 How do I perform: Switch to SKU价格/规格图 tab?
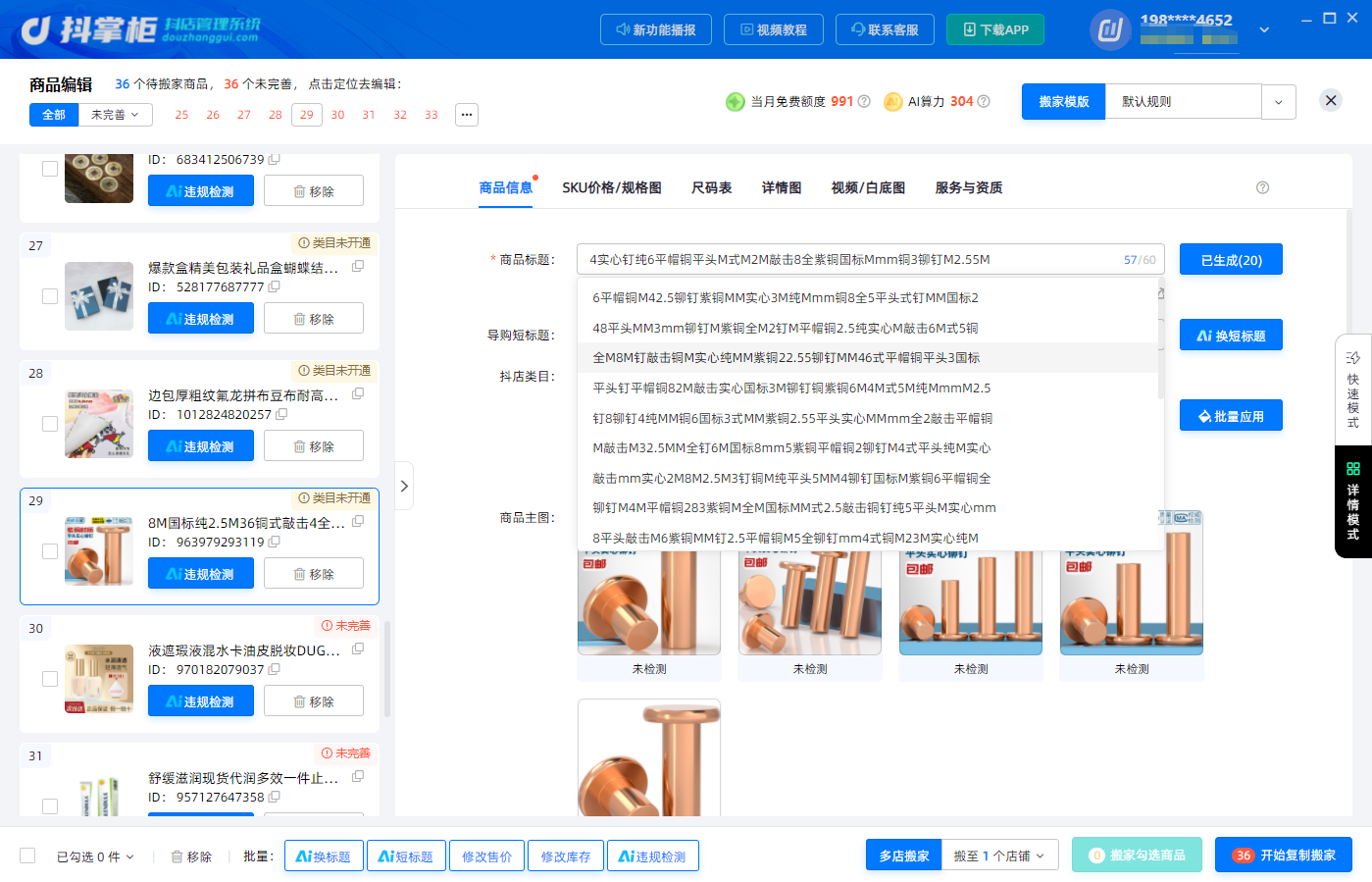coord(612,187)
